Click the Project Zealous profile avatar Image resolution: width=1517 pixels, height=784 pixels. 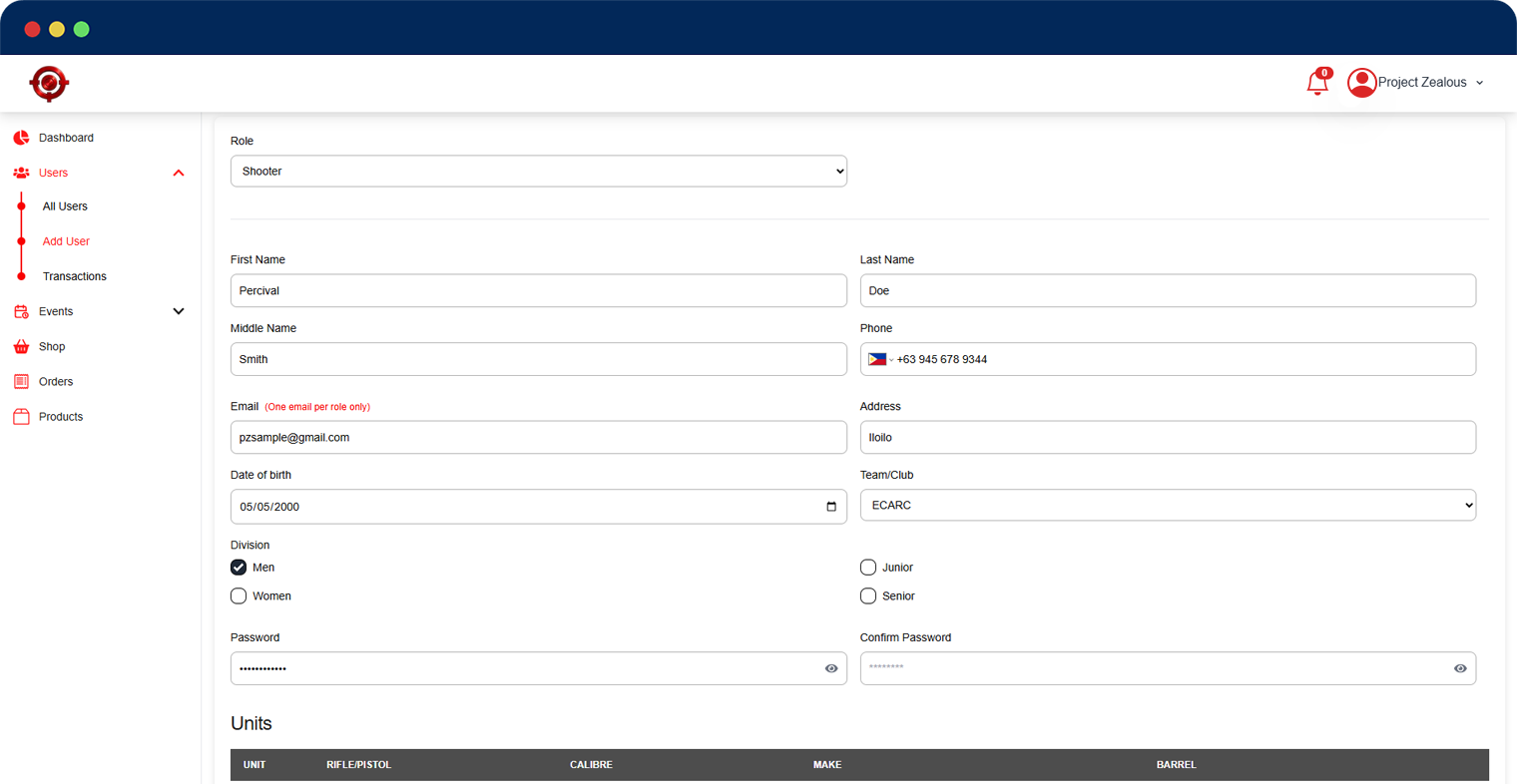(1361, 83)
